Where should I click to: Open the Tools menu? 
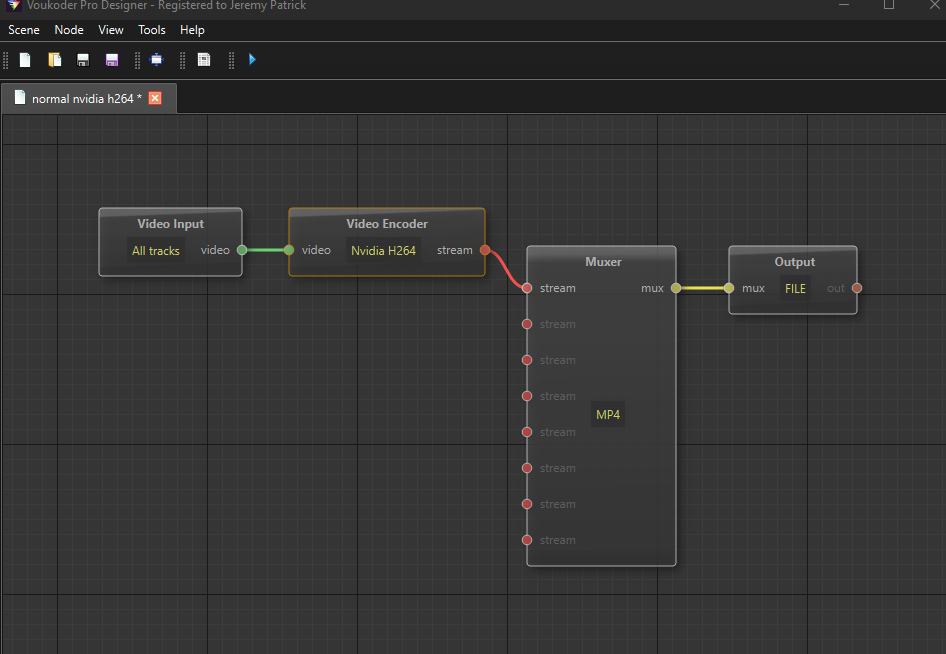coord(152,30)
